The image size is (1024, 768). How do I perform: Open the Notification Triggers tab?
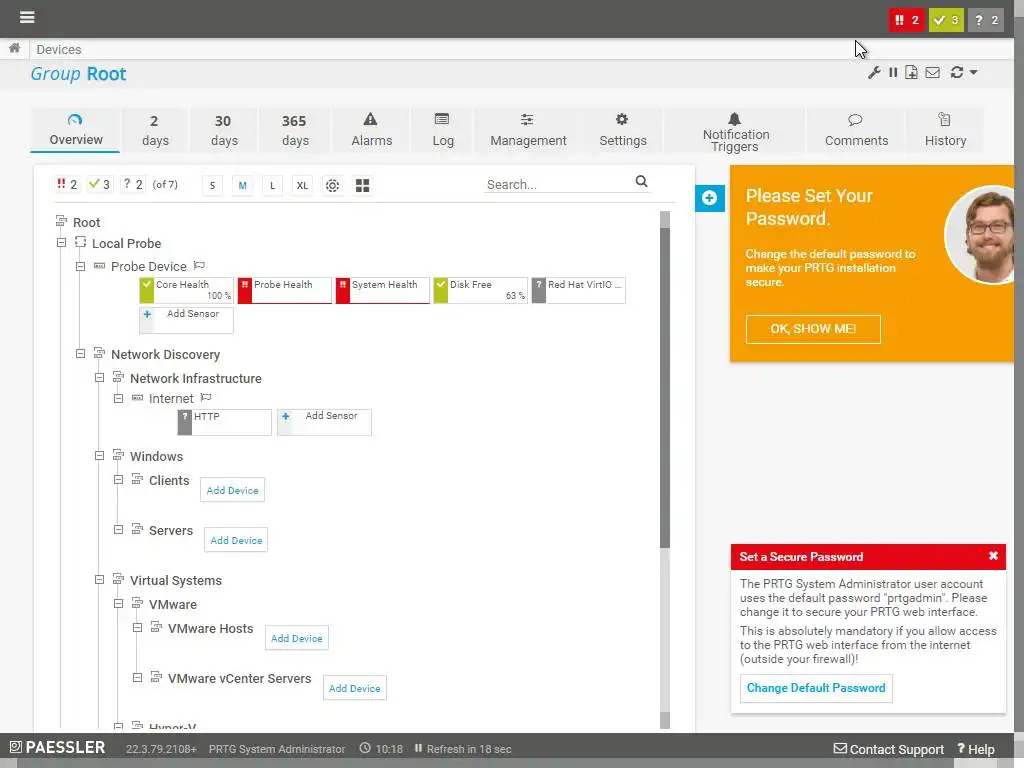(x=735, y=130)
